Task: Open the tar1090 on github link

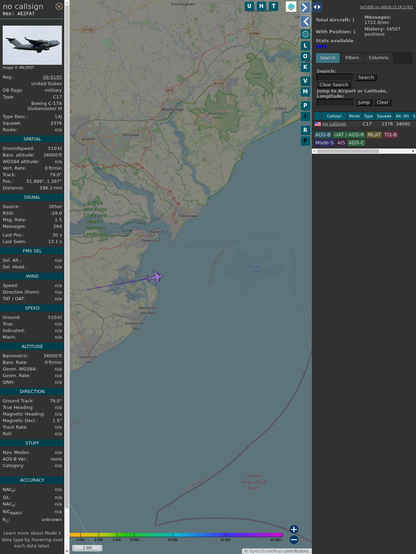Action: point(386,7)
